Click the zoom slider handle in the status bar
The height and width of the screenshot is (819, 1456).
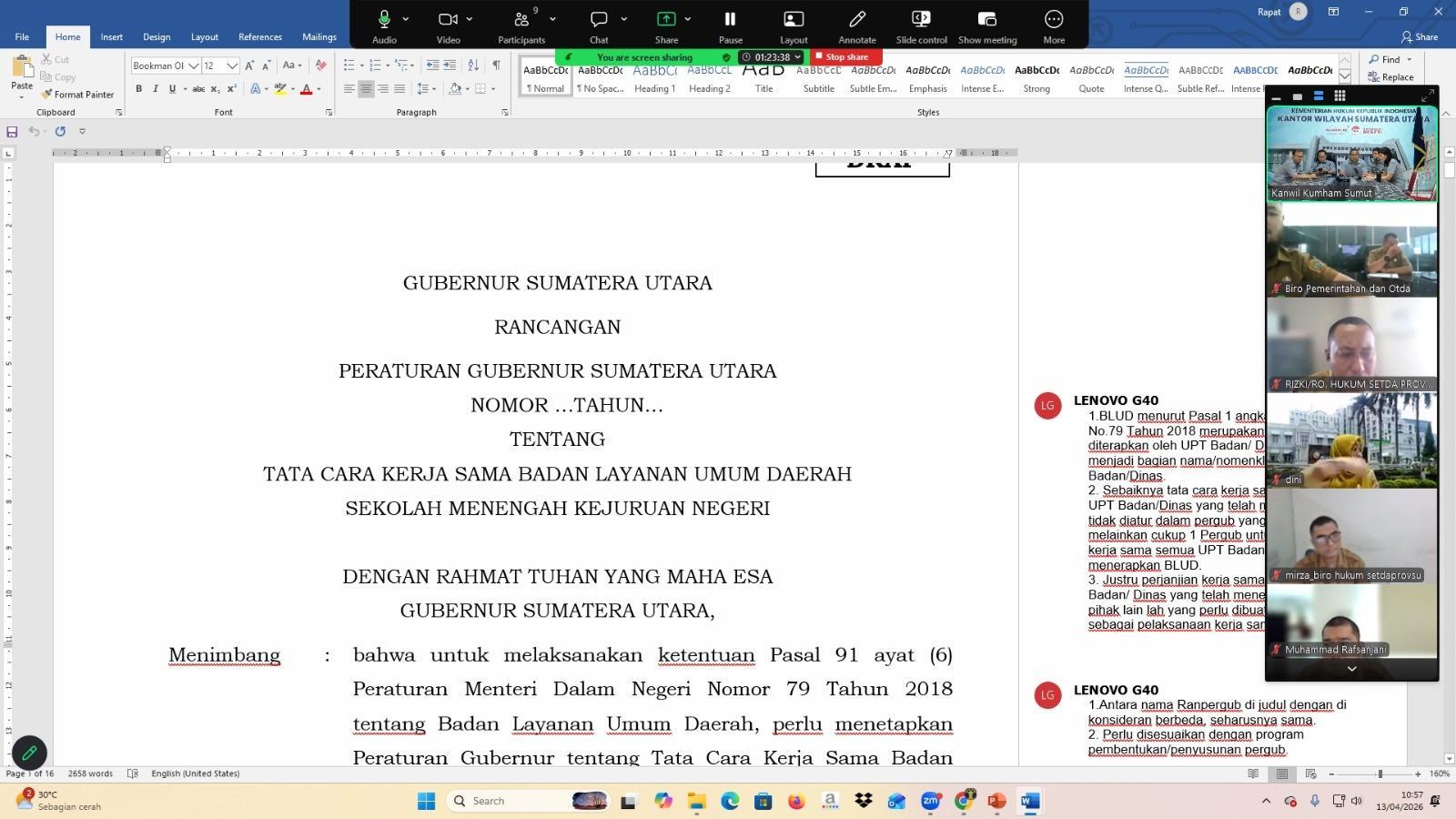point(1380,773)
